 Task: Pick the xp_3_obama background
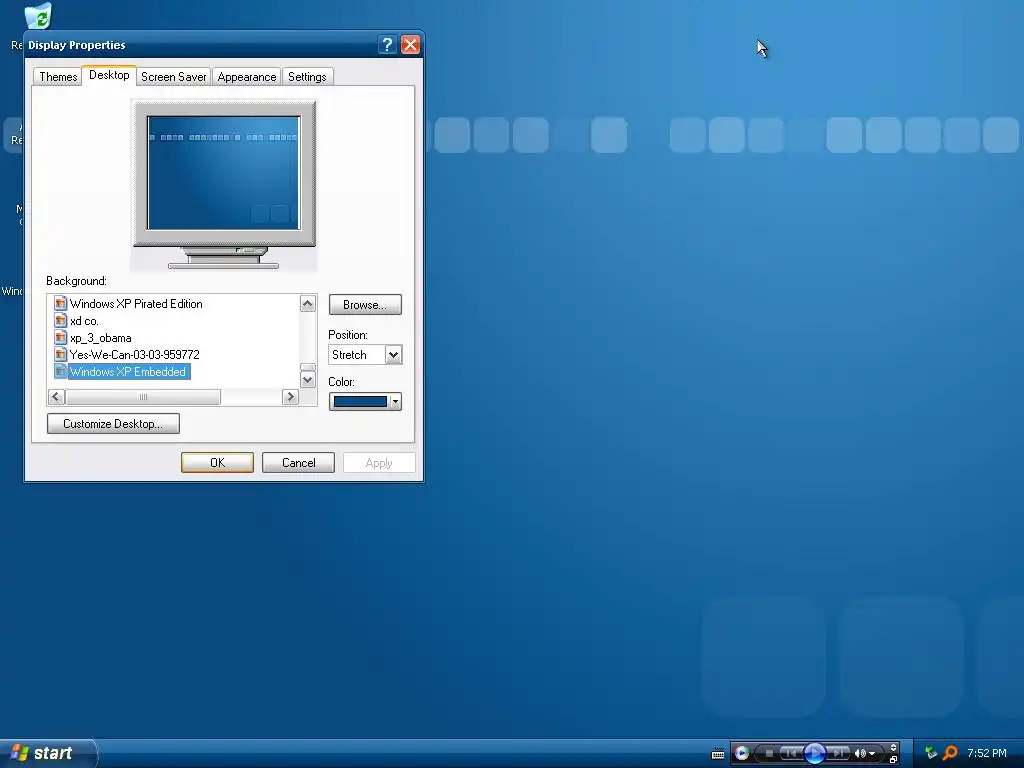pyautogui.click(x=101, y=338)
